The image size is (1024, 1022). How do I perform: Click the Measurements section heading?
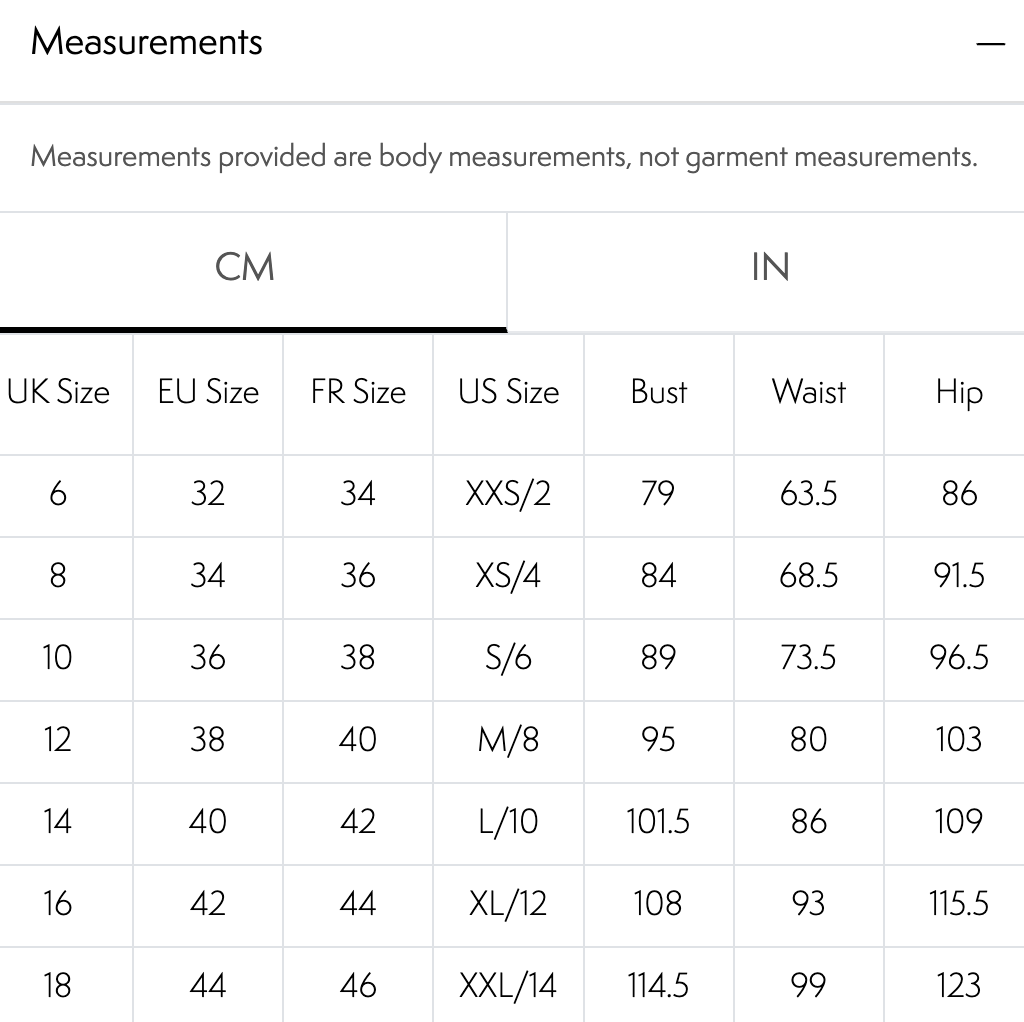click(147, 42)
